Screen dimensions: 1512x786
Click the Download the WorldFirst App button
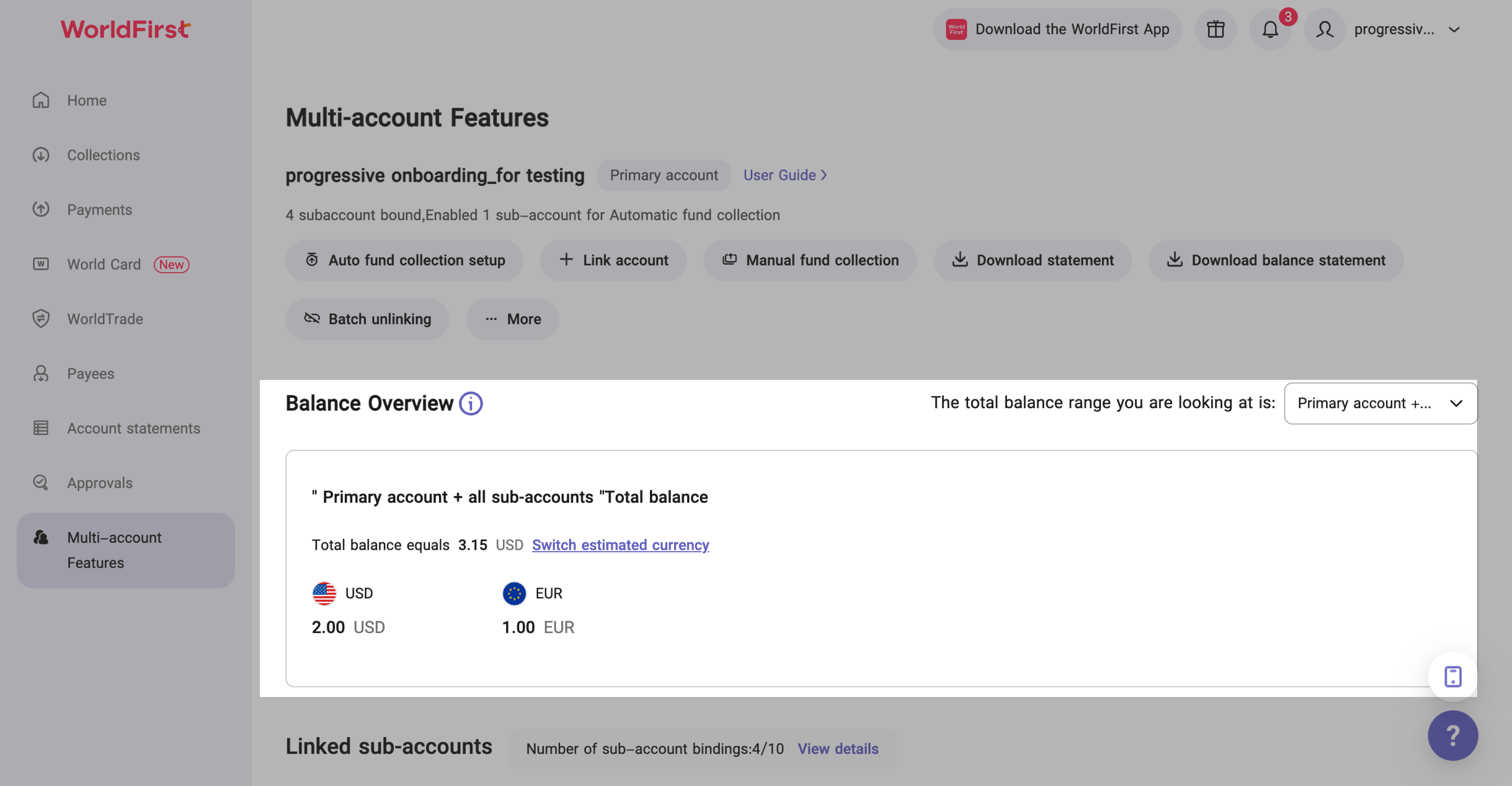click(1057, 29)
